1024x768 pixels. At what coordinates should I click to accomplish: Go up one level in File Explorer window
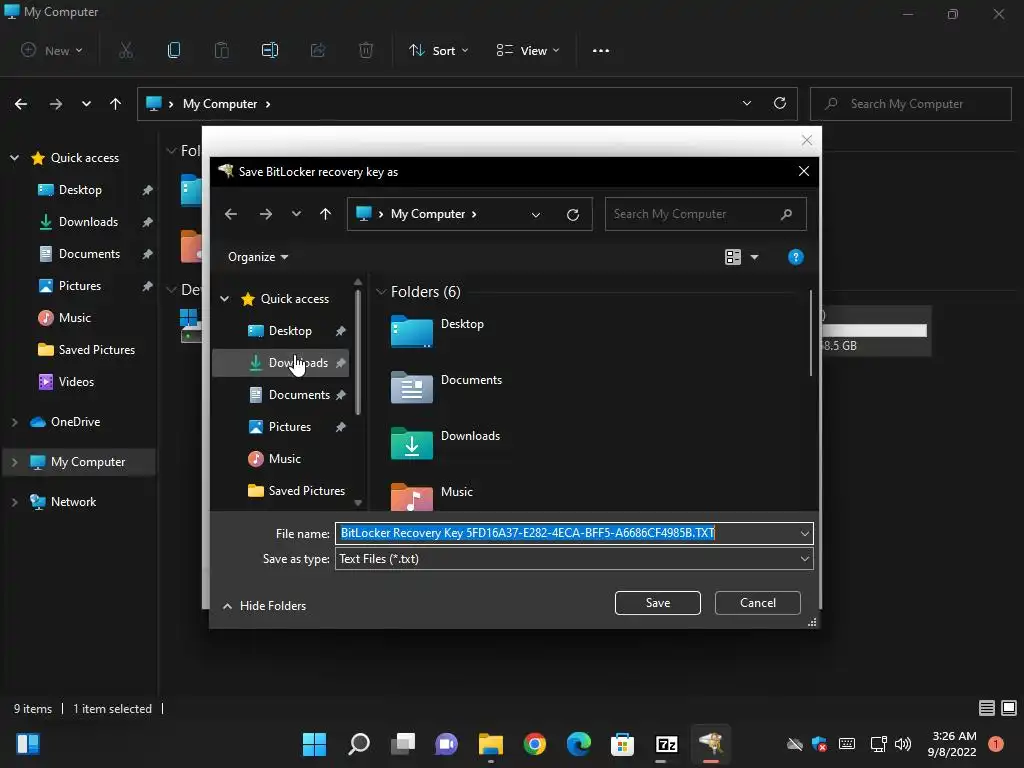[116, 104]
